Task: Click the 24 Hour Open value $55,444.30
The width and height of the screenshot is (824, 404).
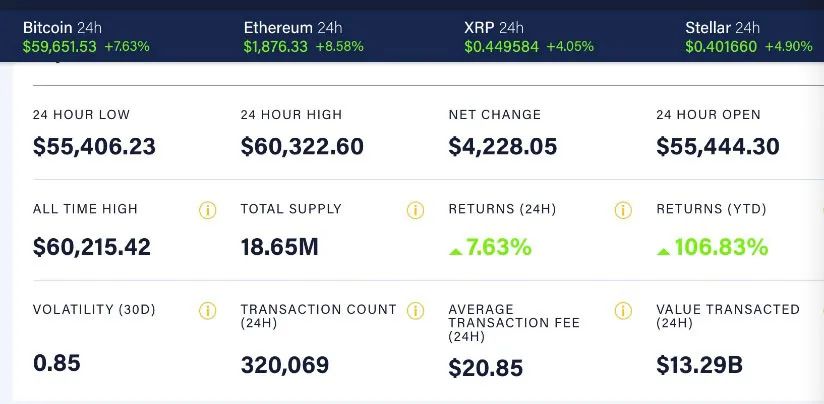Action: coord(718,147)
